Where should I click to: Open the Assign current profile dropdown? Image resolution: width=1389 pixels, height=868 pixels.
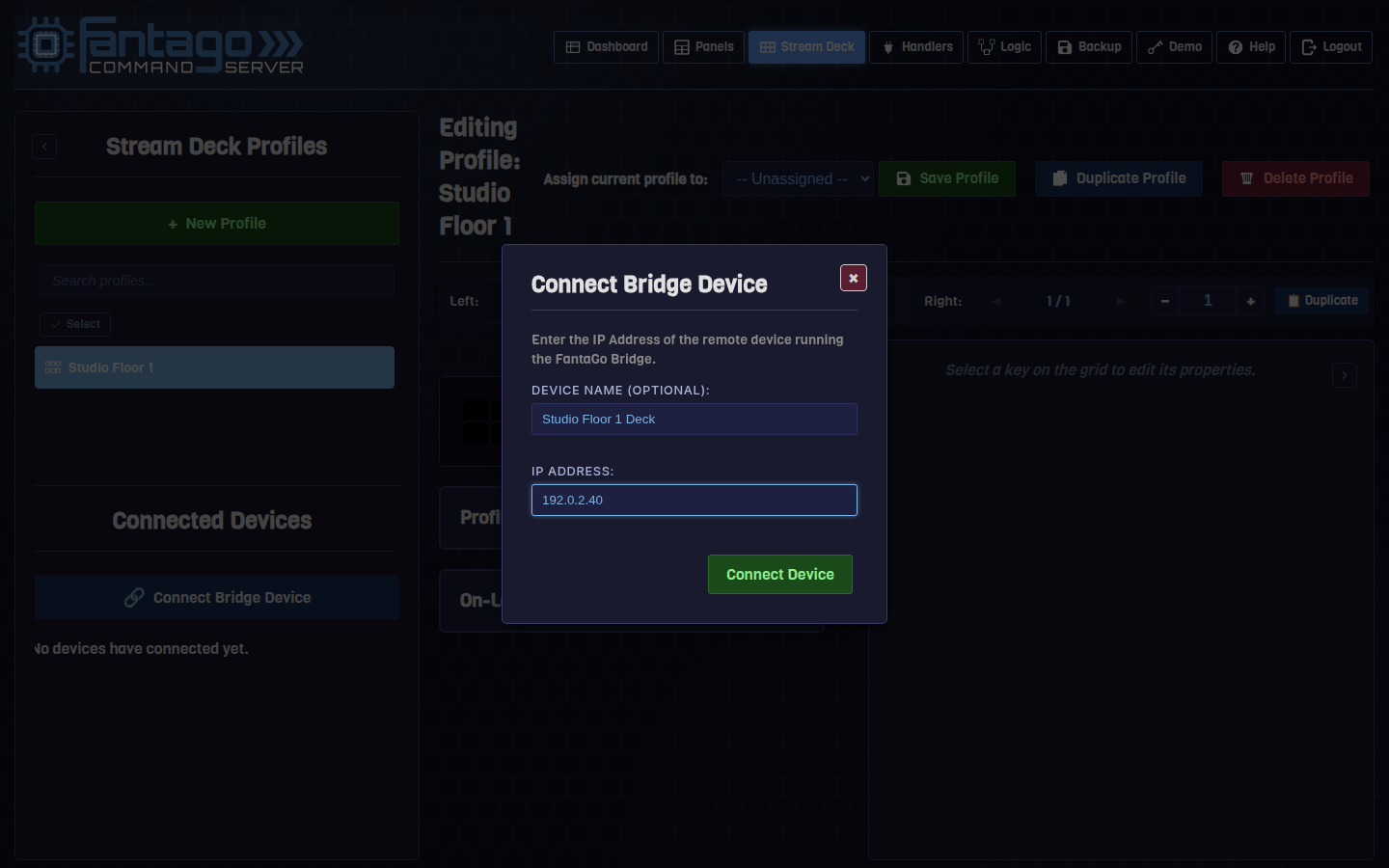point(799,178)
